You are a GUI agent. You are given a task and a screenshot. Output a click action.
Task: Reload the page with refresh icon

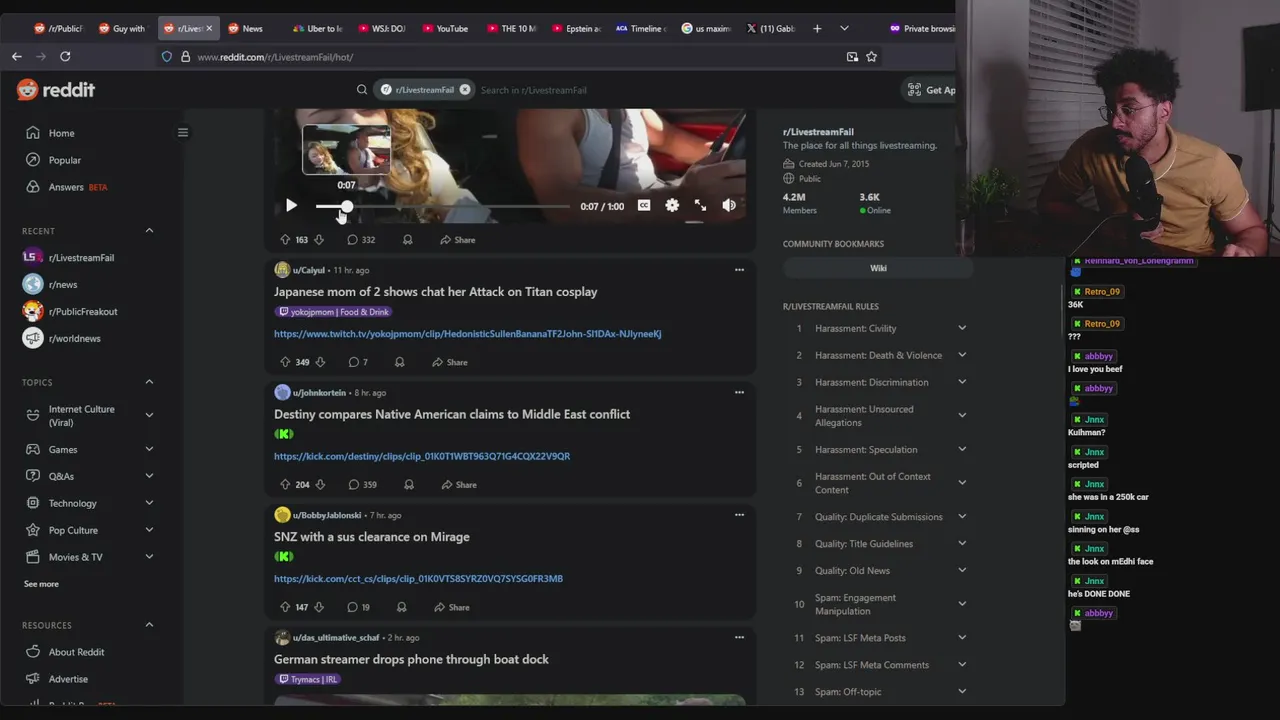pyautogui.click(x=65, y=57)
